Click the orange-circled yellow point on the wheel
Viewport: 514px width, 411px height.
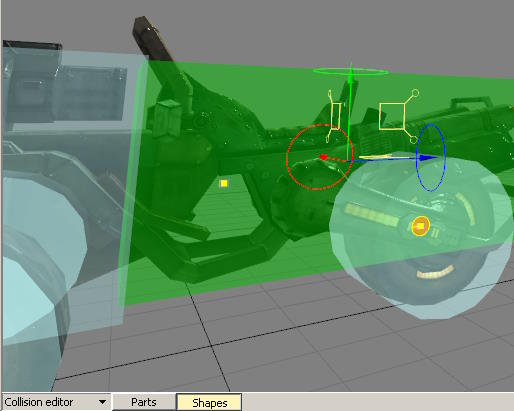(x=420, y=226)
